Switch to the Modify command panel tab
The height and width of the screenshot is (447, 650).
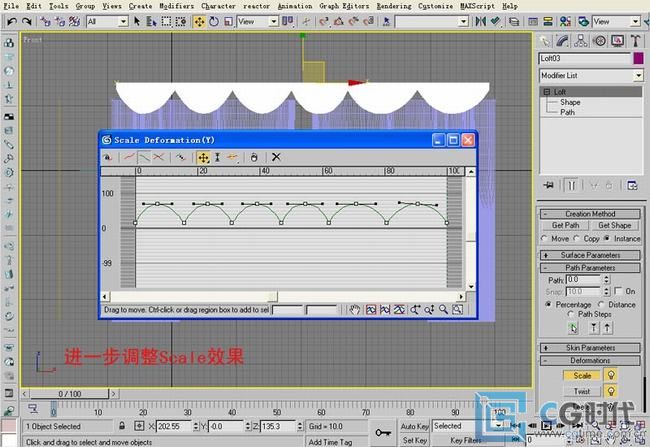coord(562,41)
